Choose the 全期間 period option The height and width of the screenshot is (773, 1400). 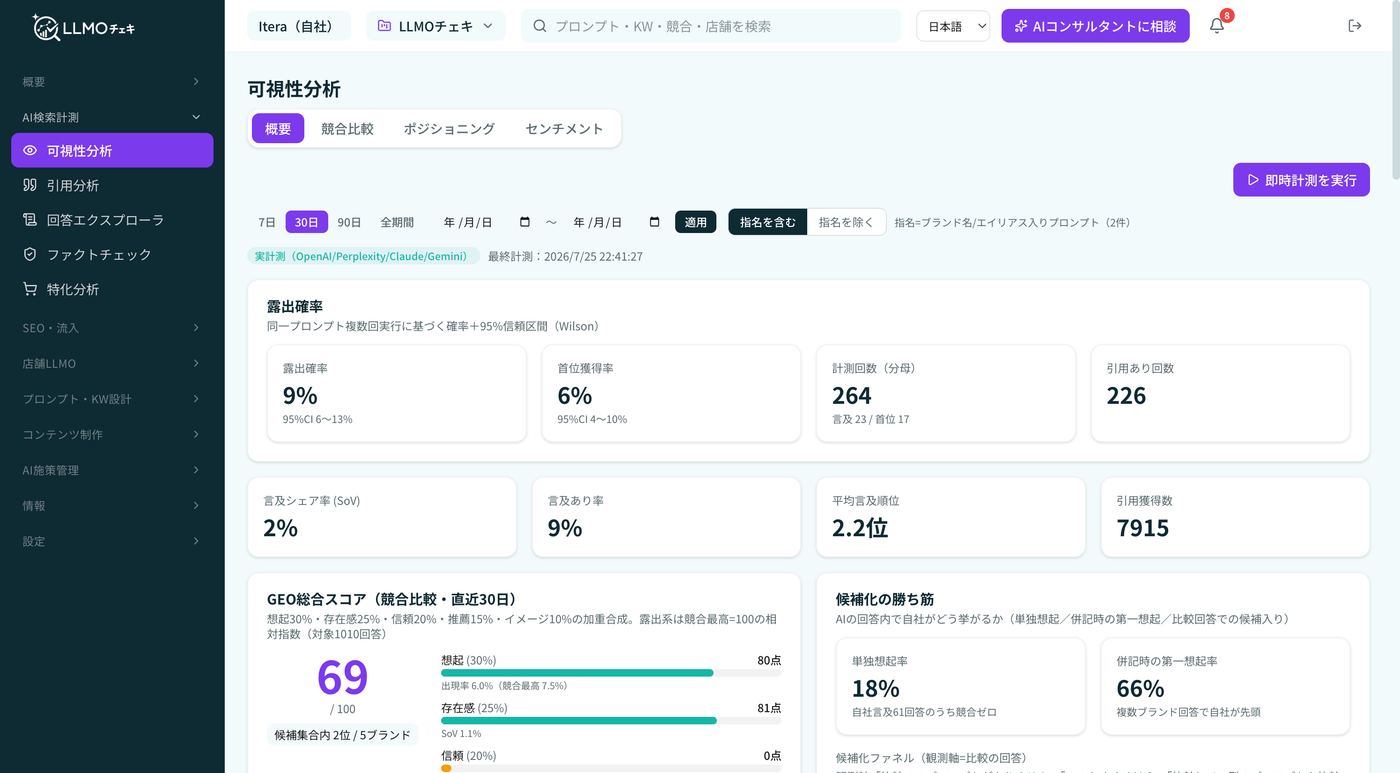397,222
